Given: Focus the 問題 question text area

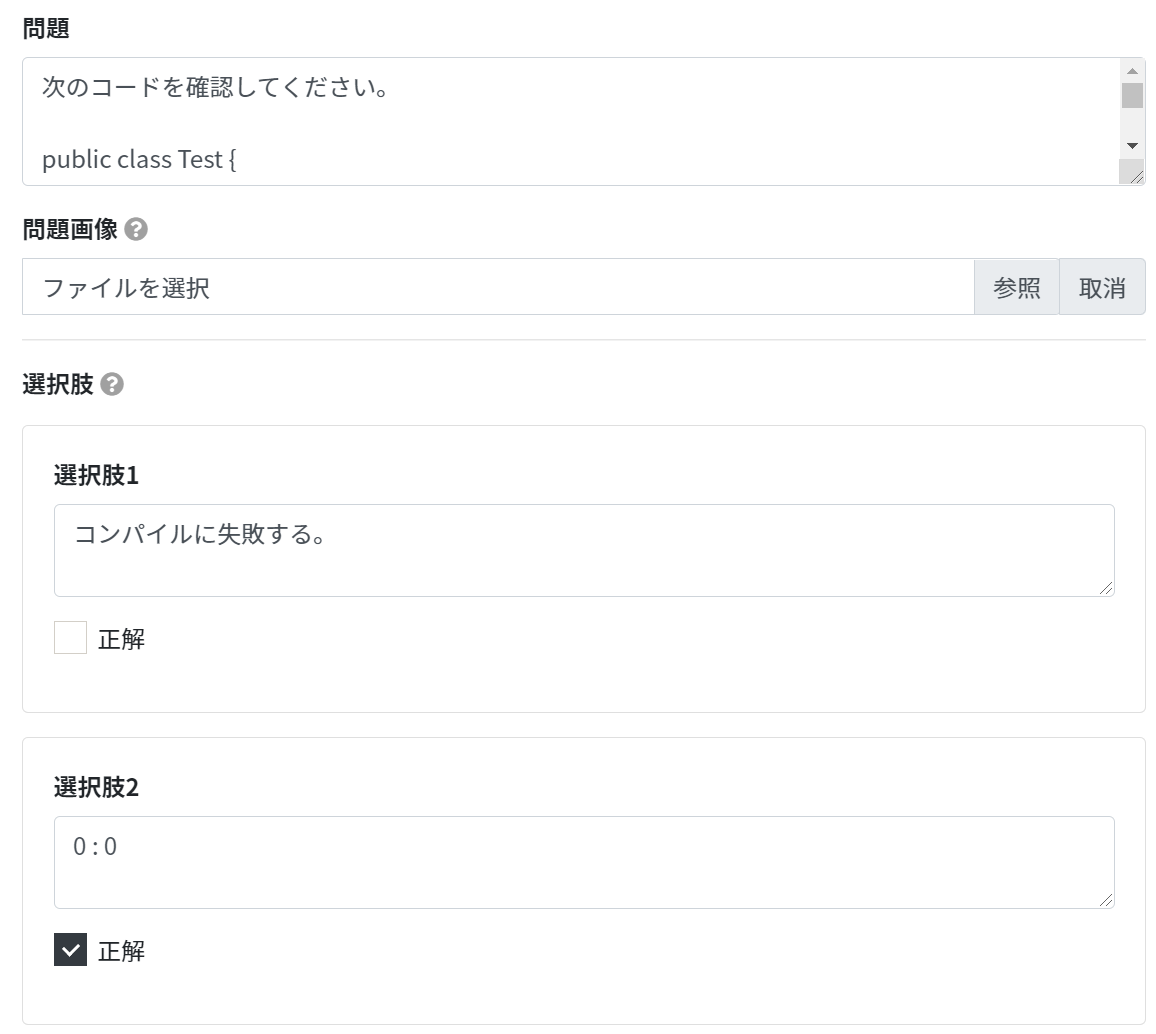Looking at the screenshot, I should coord(571,122).
